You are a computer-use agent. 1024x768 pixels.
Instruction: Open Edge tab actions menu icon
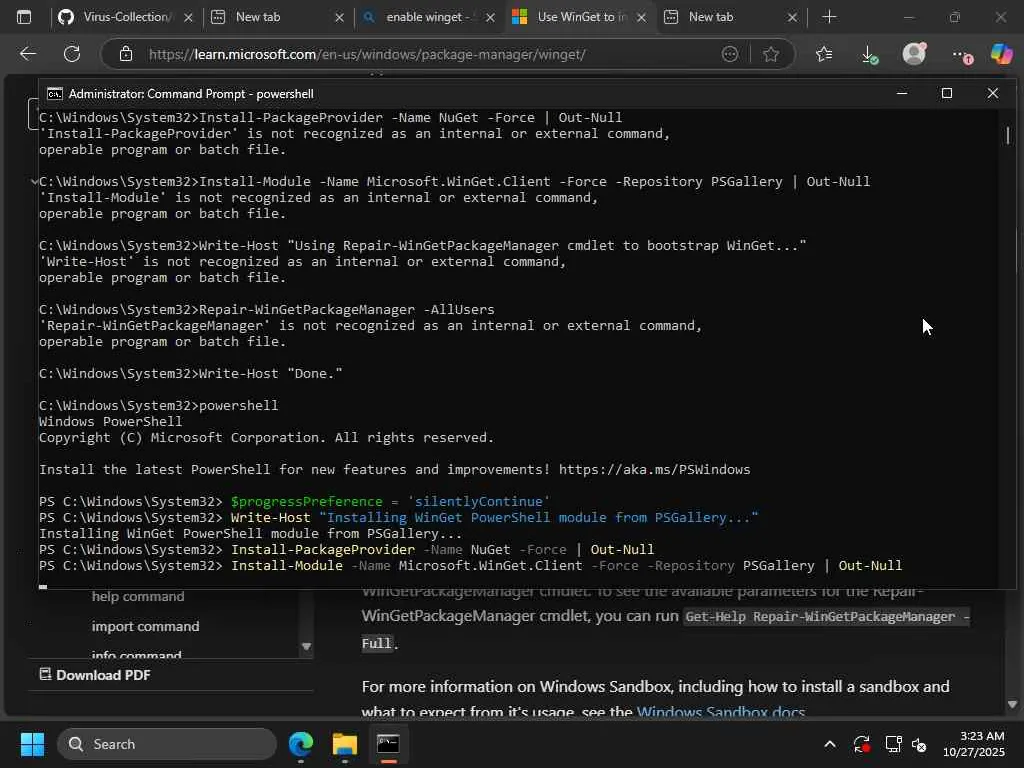pyautogui.click(x=24, y=17)
